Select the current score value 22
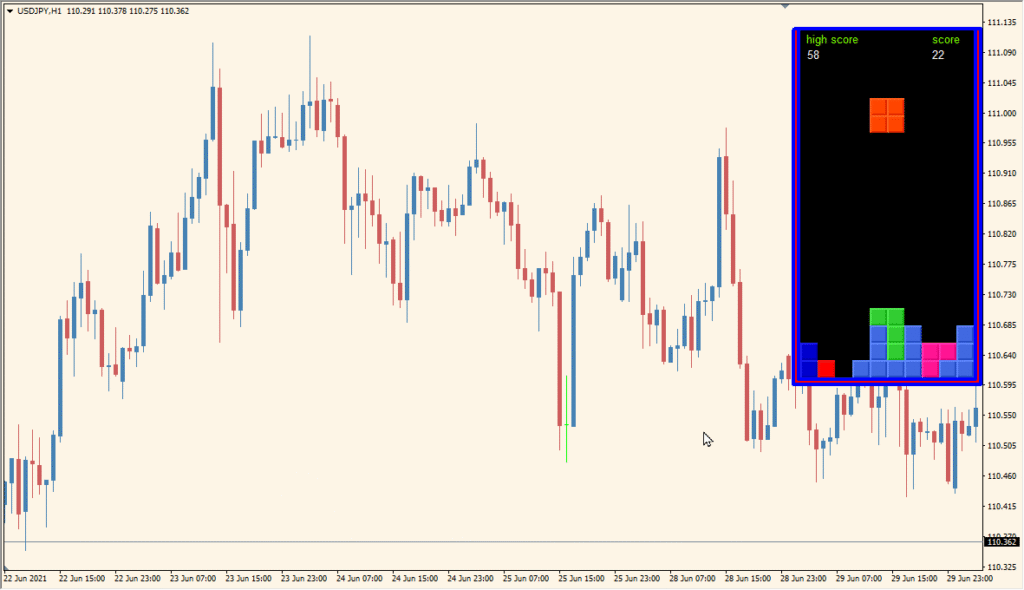This screenshot has height=590, width=1024. (x=938, y=56)
